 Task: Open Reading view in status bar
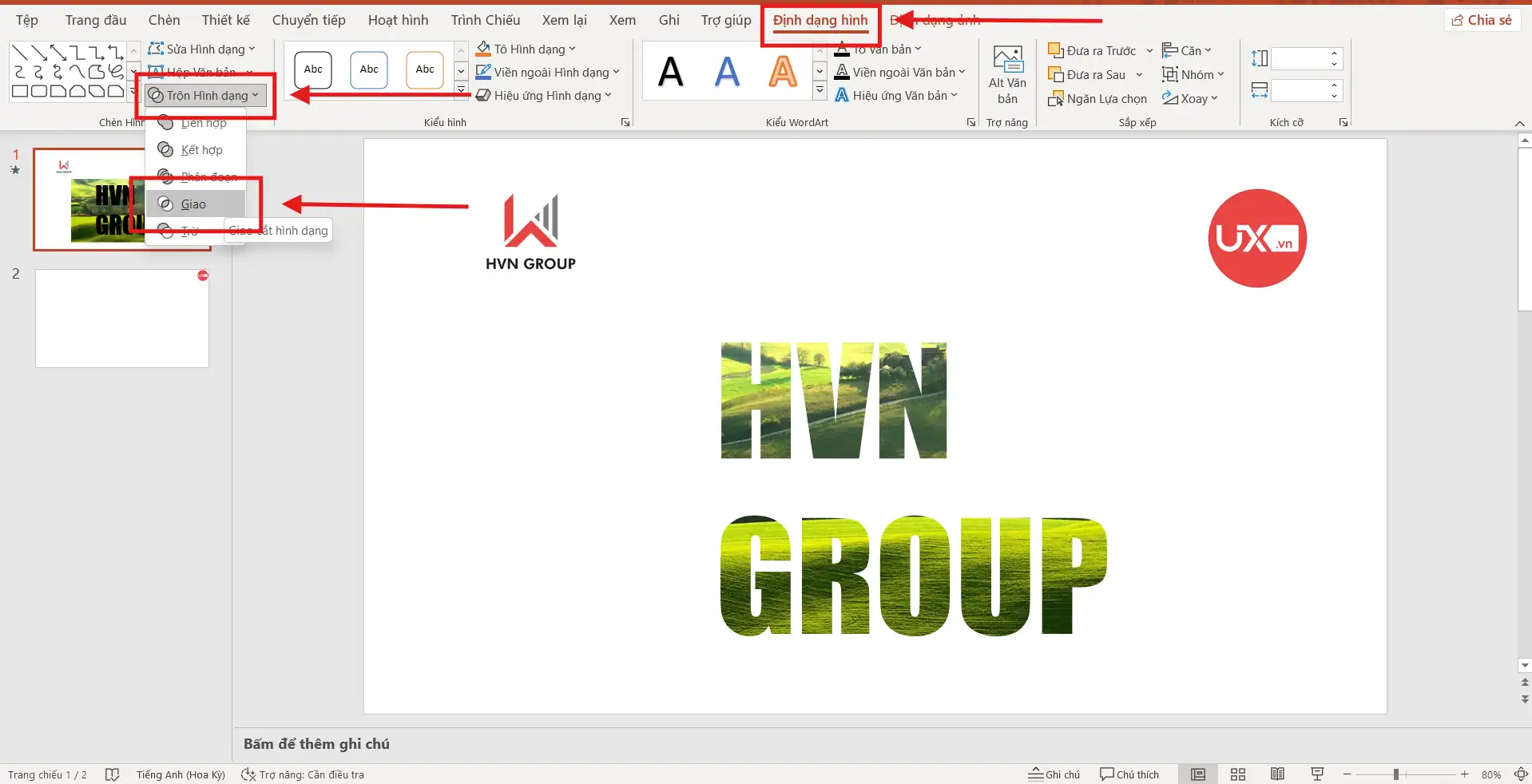click(x=1277, y=774)
